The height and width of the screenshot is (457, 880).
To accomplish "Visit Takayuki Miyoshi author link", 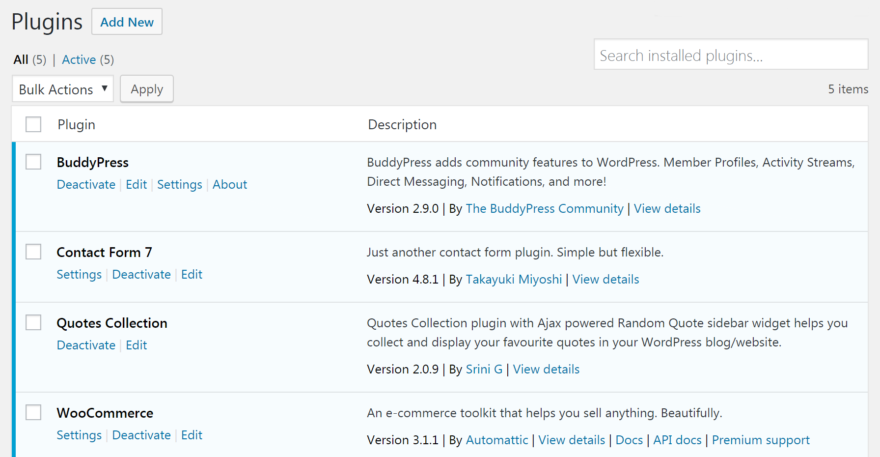I will click(512, 280).
